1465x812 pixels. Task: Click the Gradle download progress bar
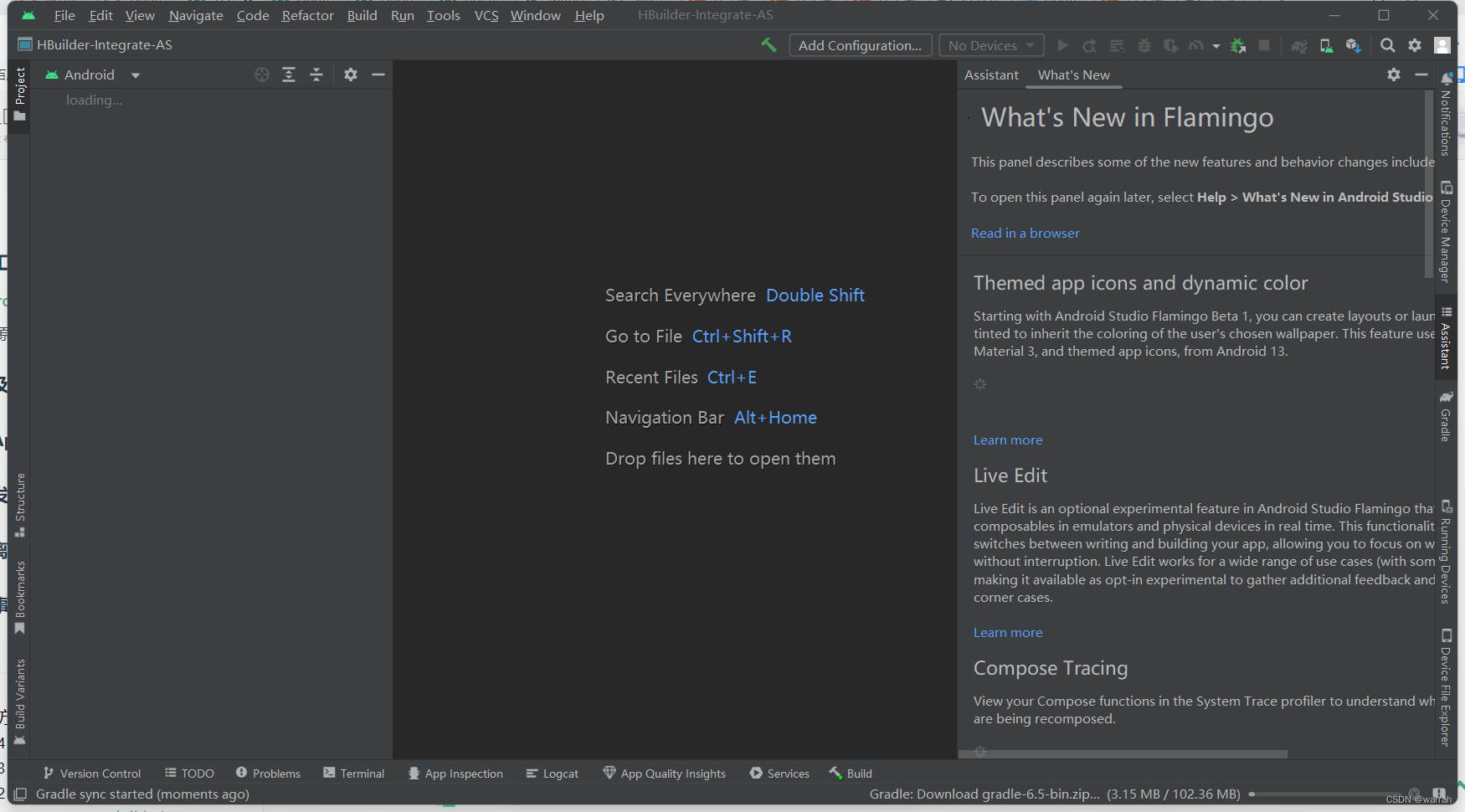click(1324, 794)
